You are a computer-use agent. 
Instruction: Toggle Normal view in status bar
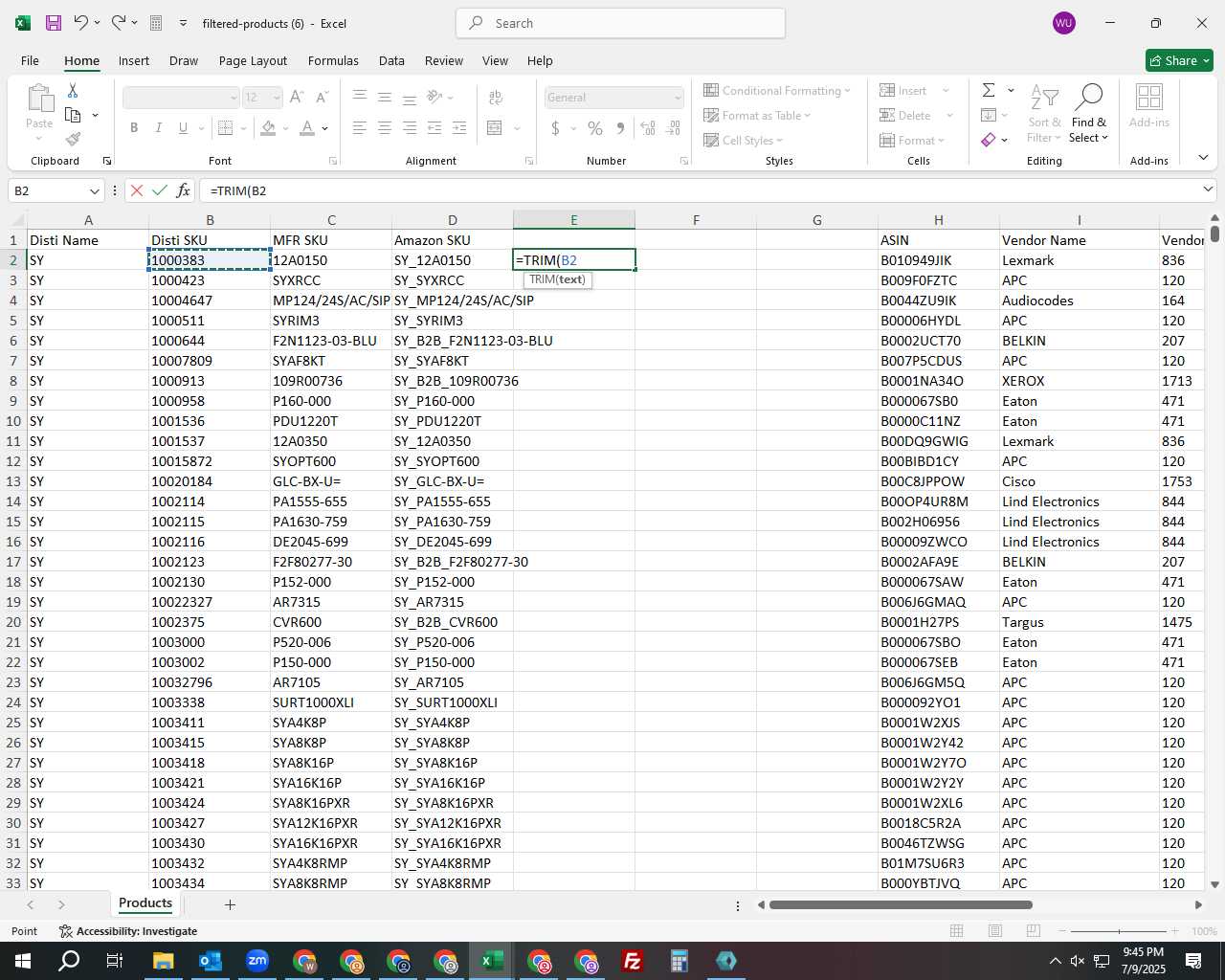(957, 931)
